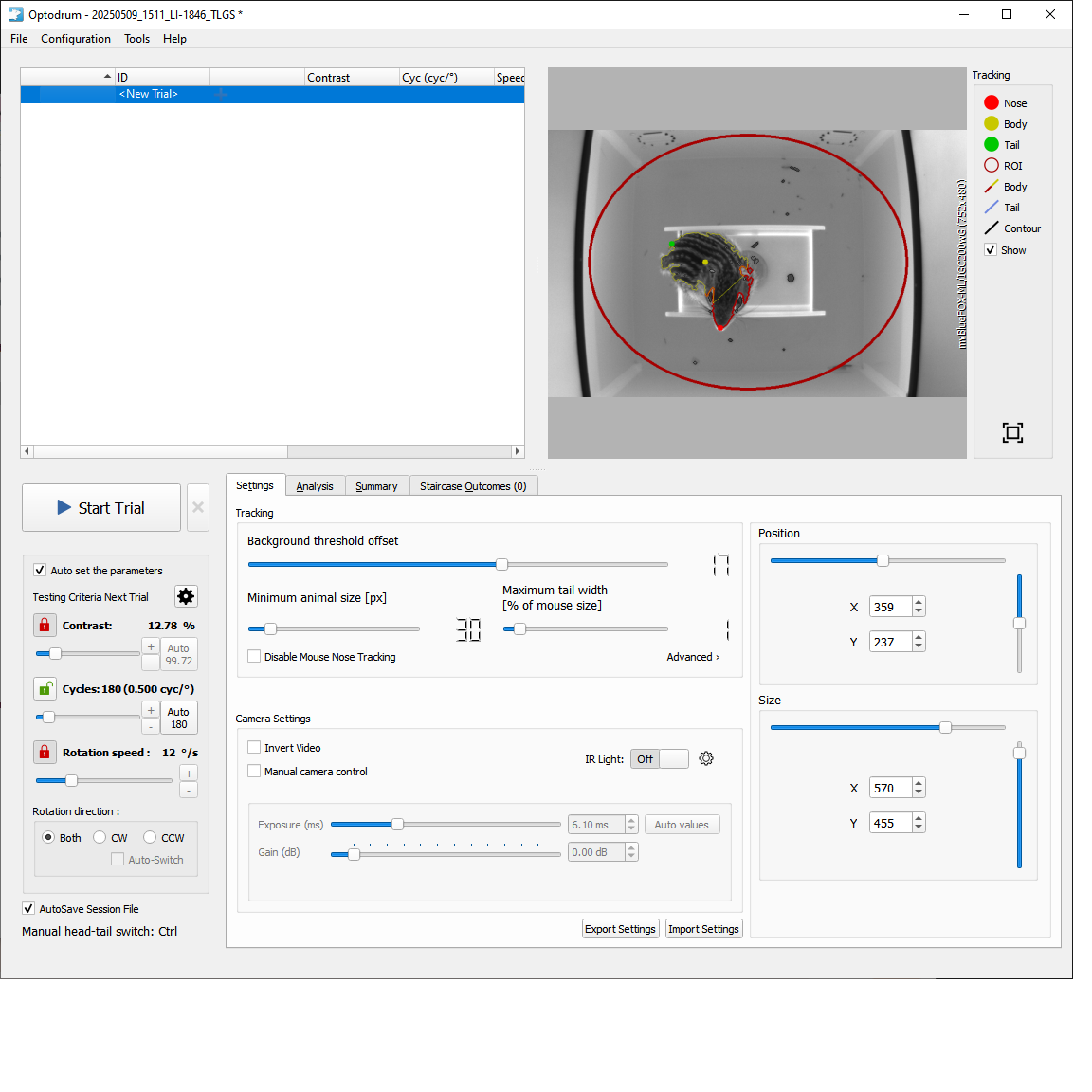Switch to the Summary tab
1092x1092 pixels.
376,486
